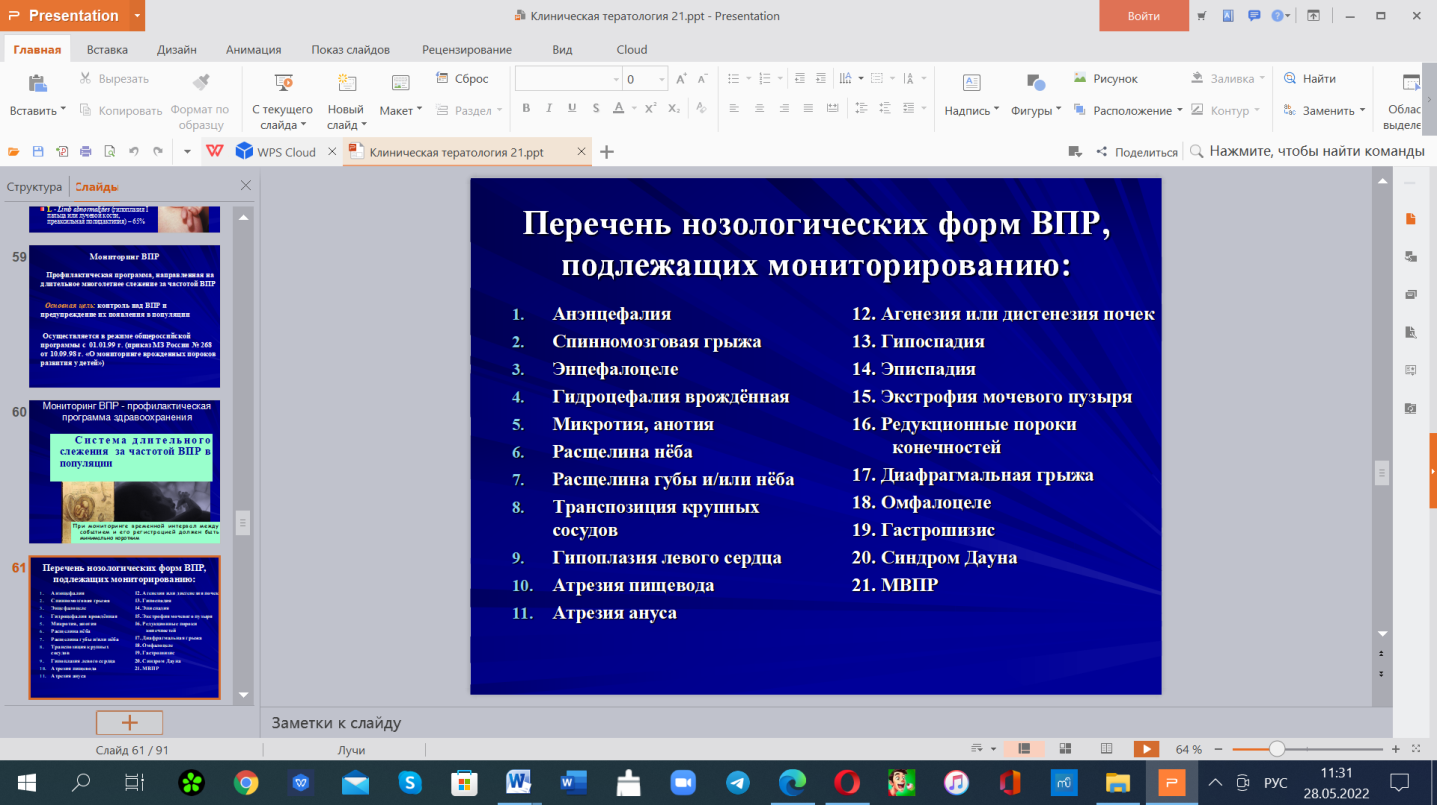Select slide 60 thumbnail

(x=124, y=472)
